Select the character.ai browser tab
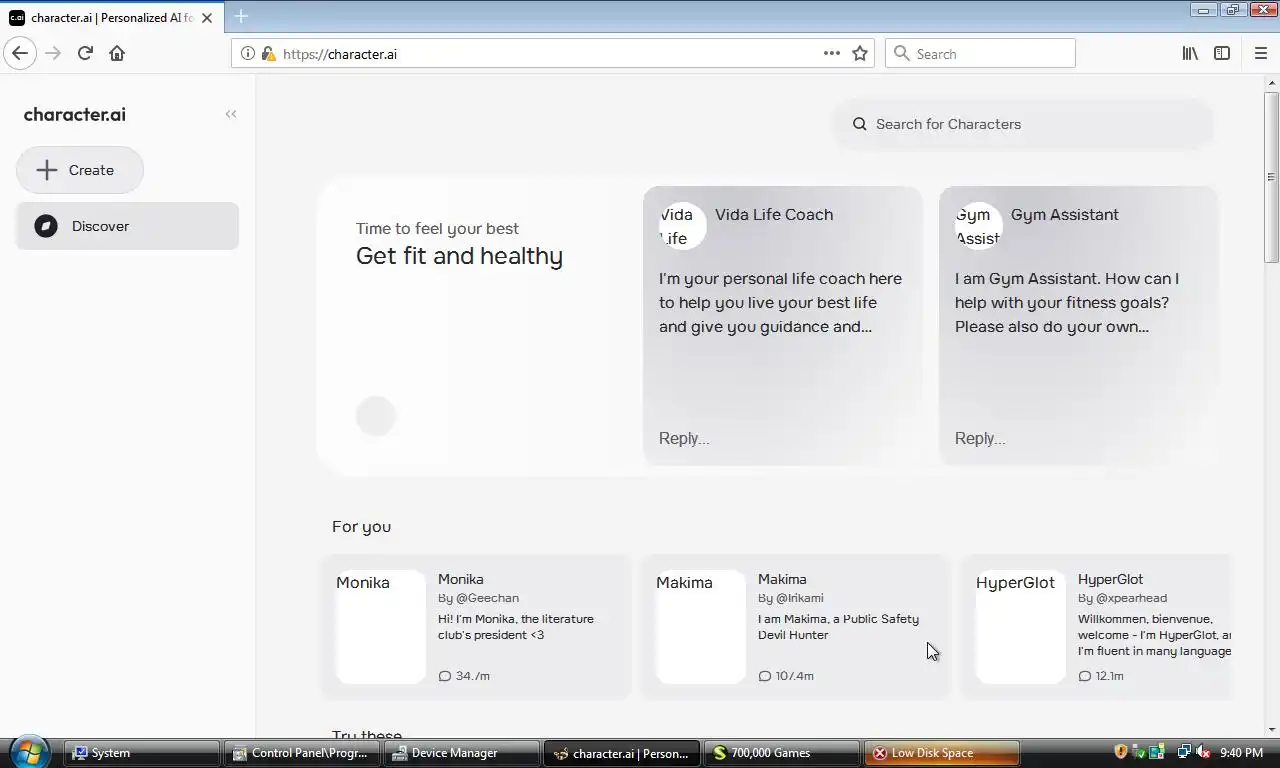 [110, 17]
